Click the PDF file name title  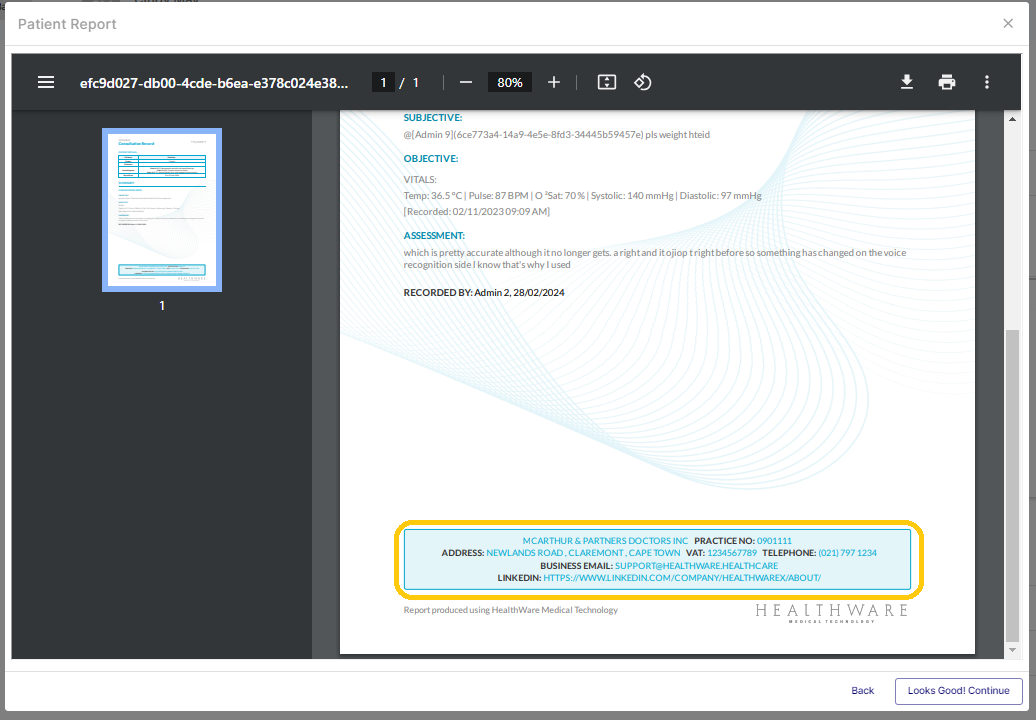point(215,82)
